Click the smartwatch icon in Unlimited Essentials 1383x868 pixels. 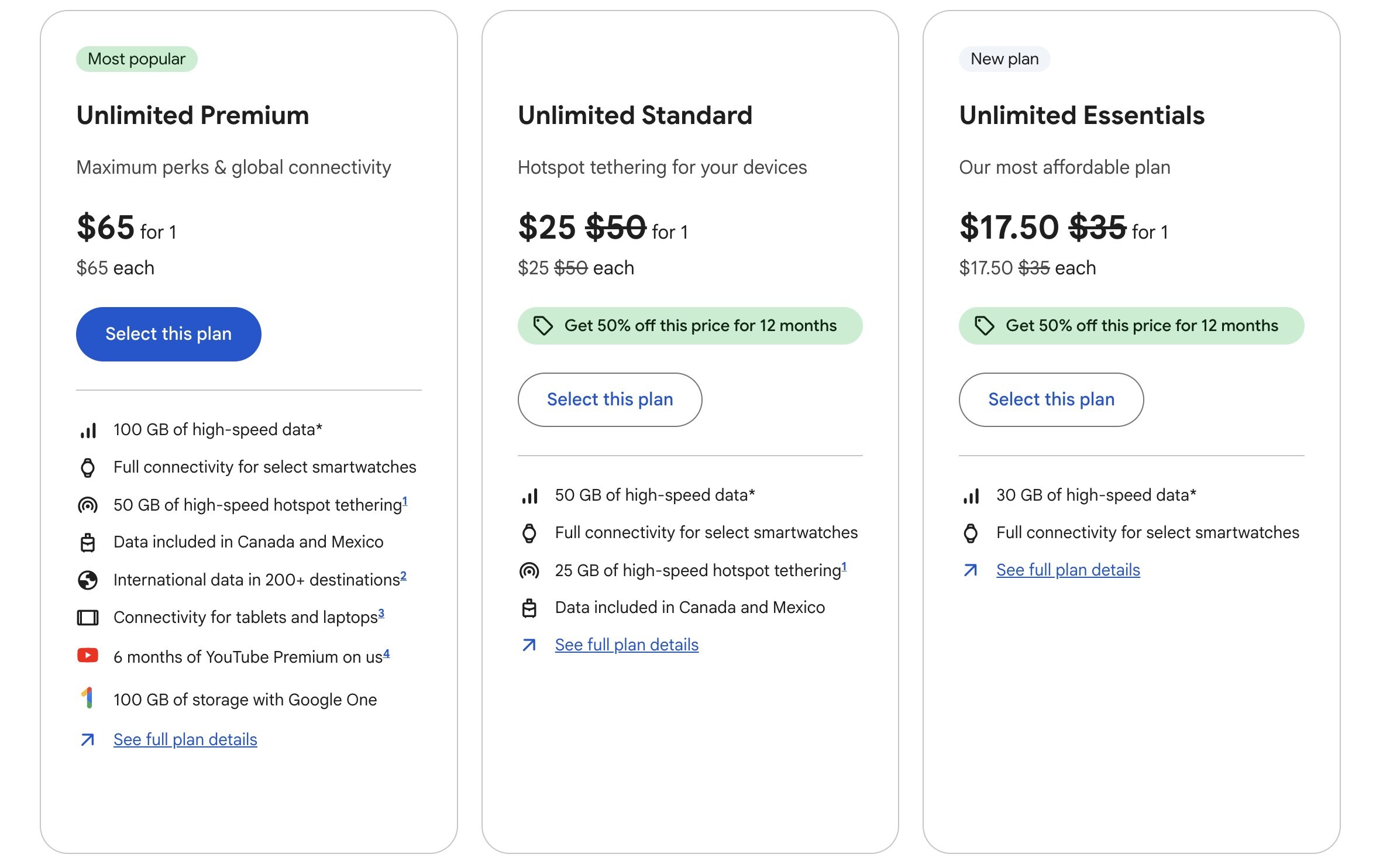[971, 533]
